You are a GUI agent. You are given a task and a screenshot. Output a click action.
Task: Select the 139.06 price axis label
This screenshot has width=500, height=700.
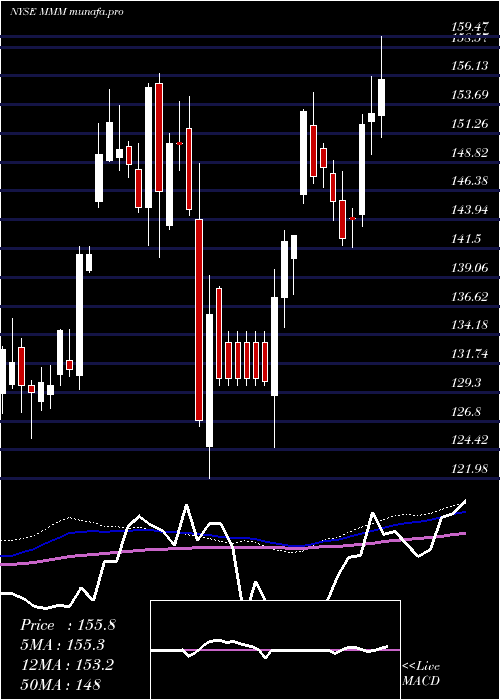[470, 267]
